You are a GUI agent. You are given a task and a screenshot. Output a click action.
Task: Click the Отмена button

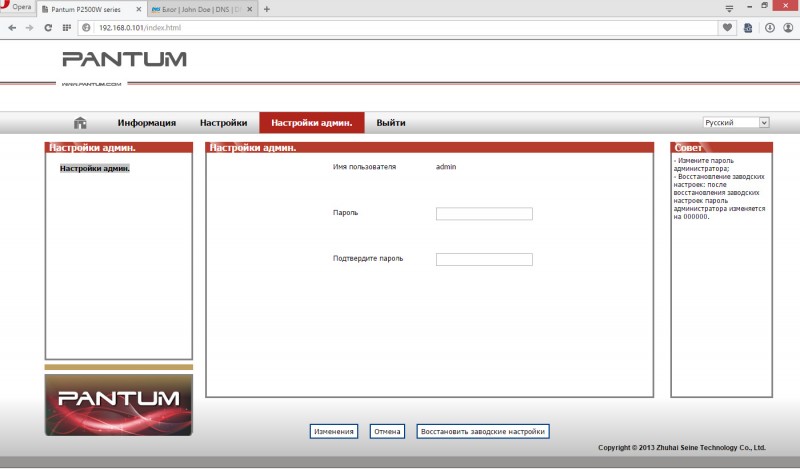[x=386, y=432]
